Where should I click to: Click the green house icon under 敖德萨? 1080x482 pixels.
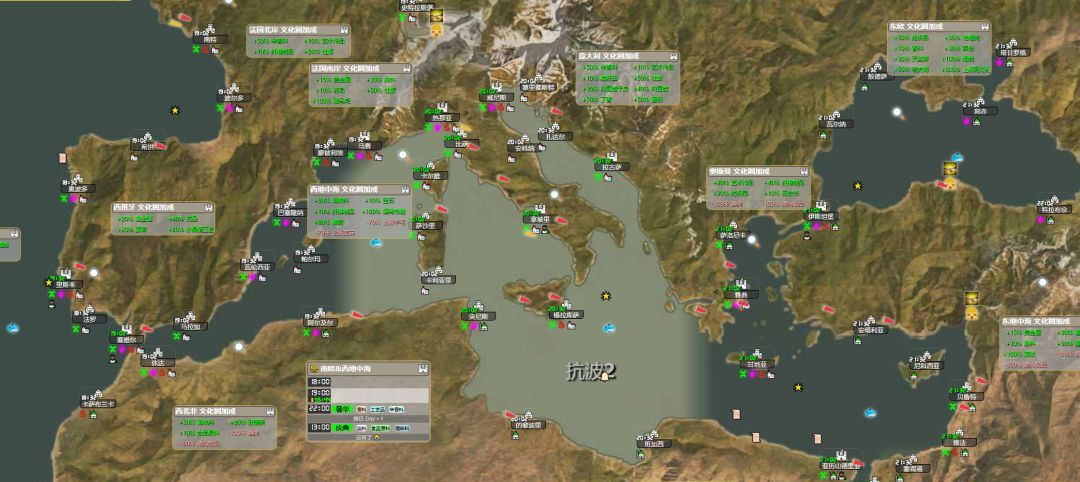[x=864, y=87]
